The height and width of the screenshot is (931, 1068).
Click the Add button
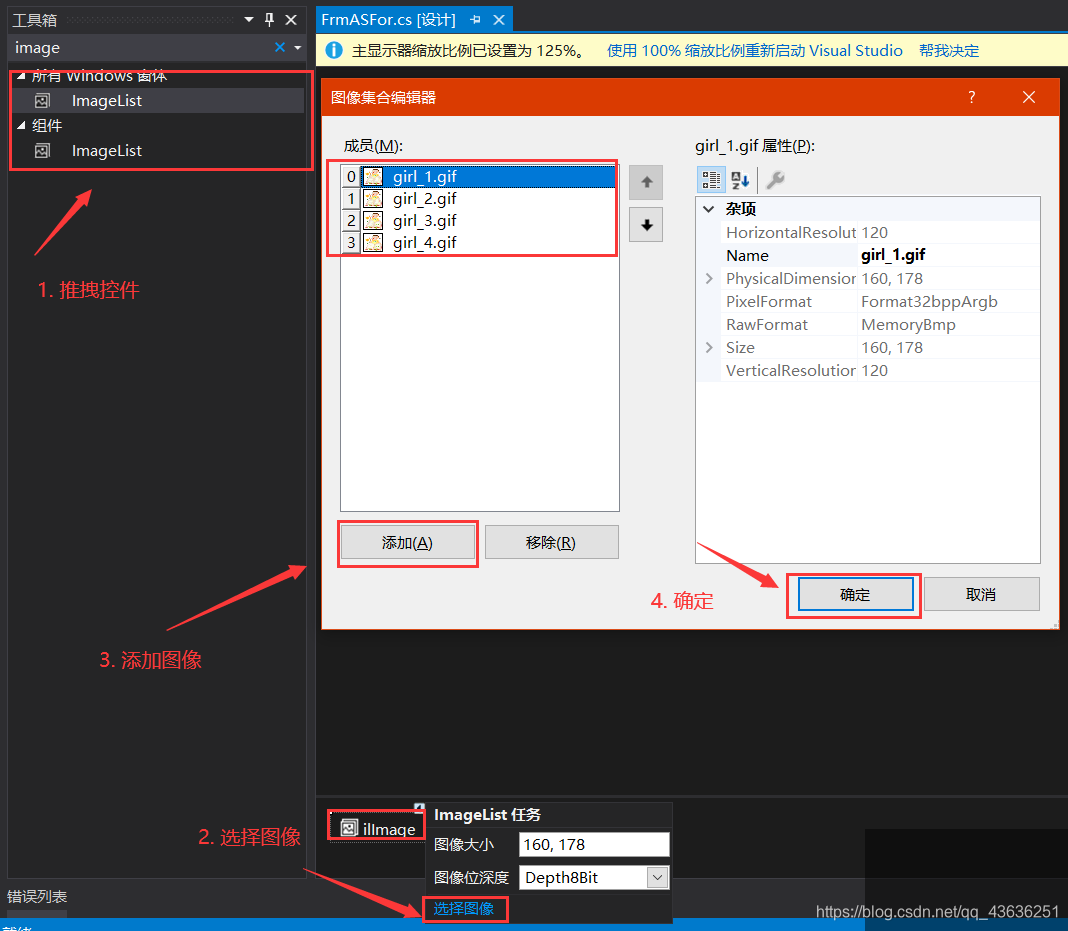click(x=407, y=543)
